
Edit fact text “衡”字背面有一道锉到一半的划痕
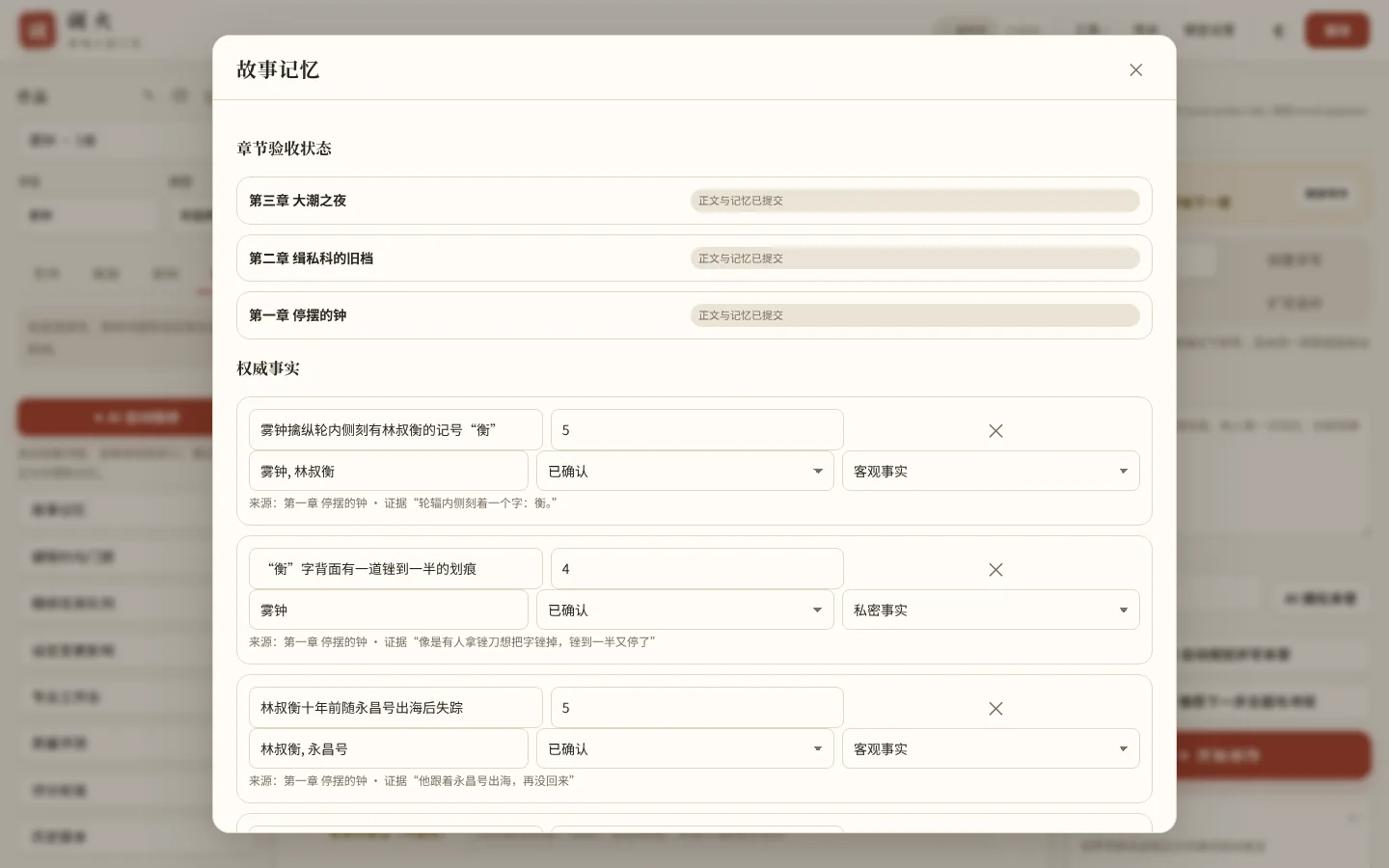tap(395, 569)
